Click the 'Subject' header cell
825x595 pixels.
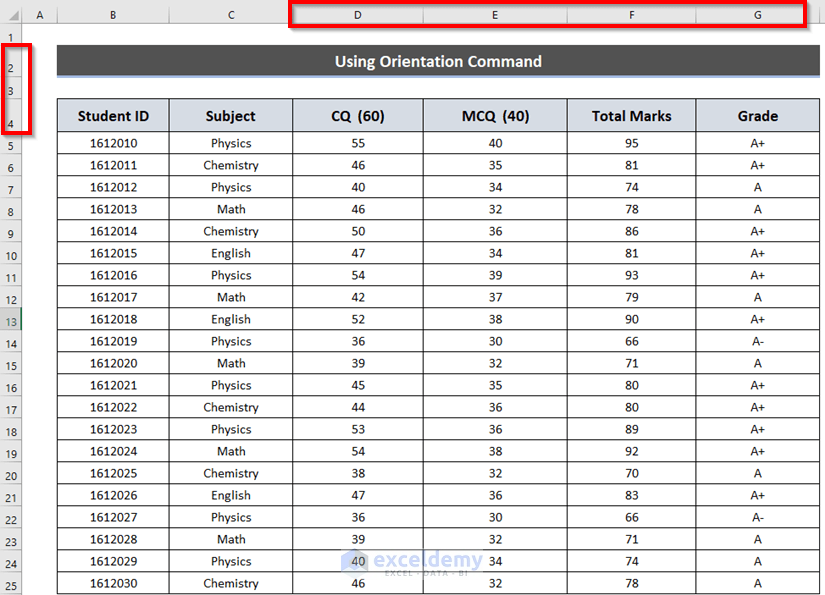(x=231, y=116)
